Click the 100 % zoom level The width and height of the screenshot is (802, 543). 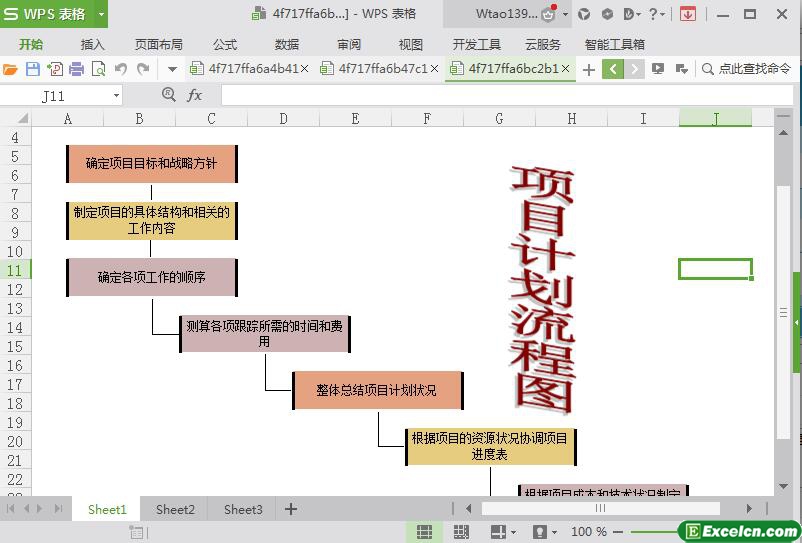point(589,532)
